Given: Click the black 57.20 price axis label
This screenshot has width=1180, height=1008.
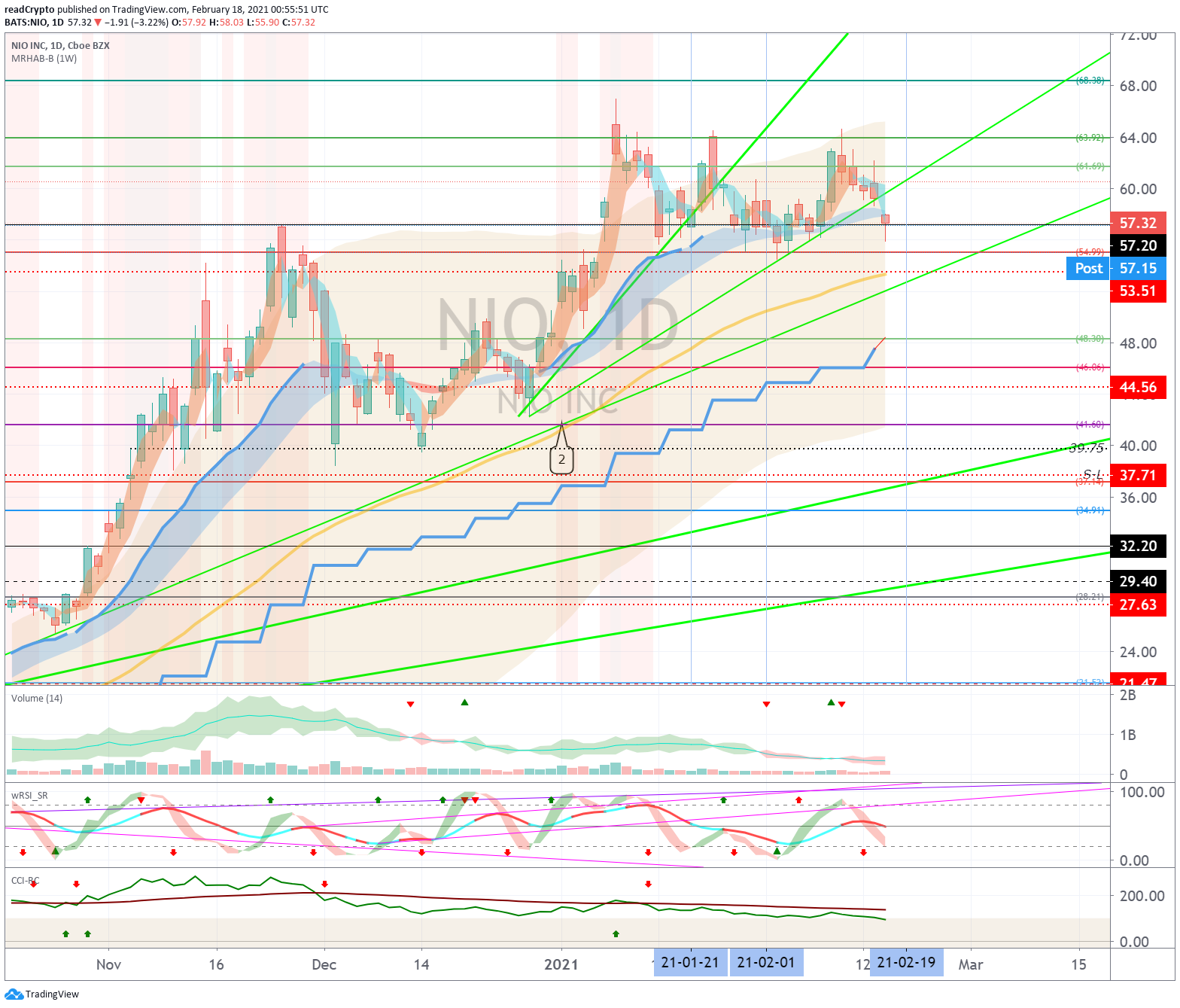Looking at the screenshot, I should pos(1138,245).
